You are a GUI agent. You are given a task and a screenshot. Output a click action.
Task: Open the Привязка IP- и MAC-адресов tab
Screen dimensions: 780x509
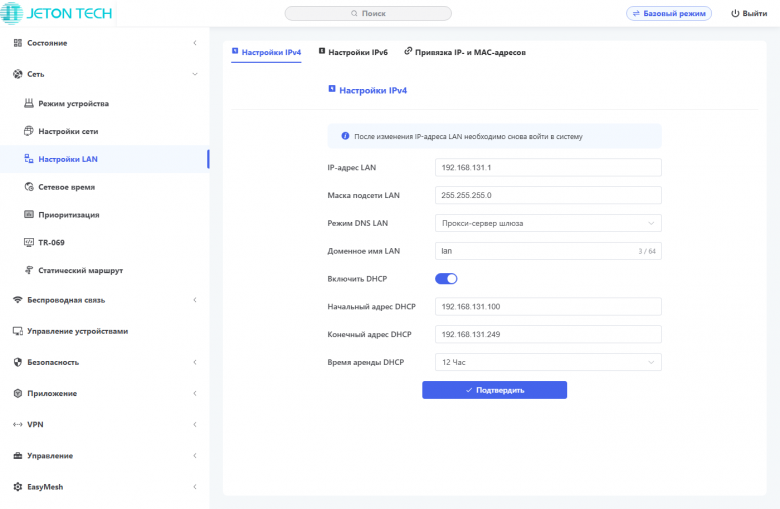(x=465, y=52)
